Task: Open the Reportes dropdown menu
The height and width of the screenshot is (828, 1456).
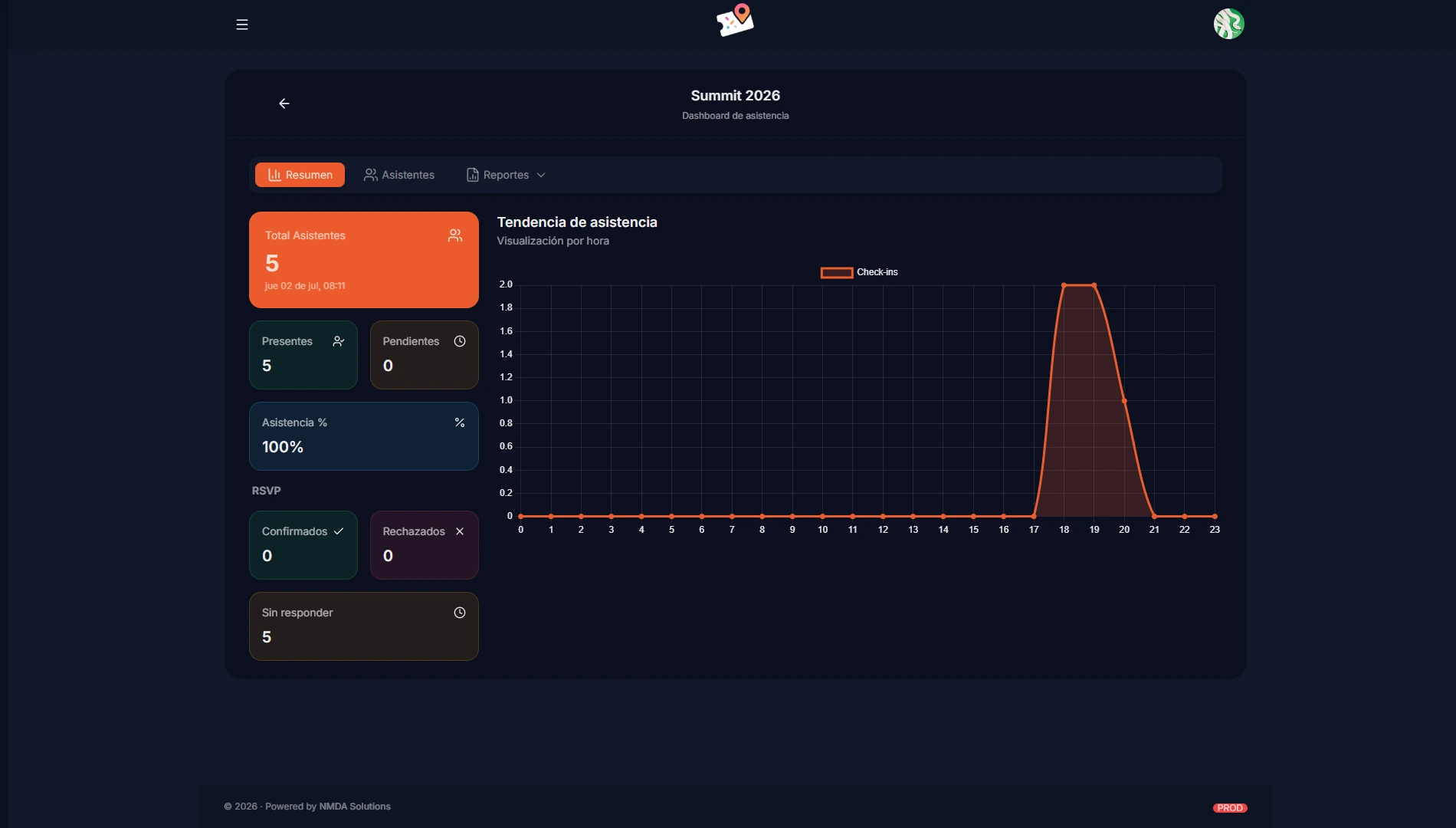Action: [x=506, y=175]
